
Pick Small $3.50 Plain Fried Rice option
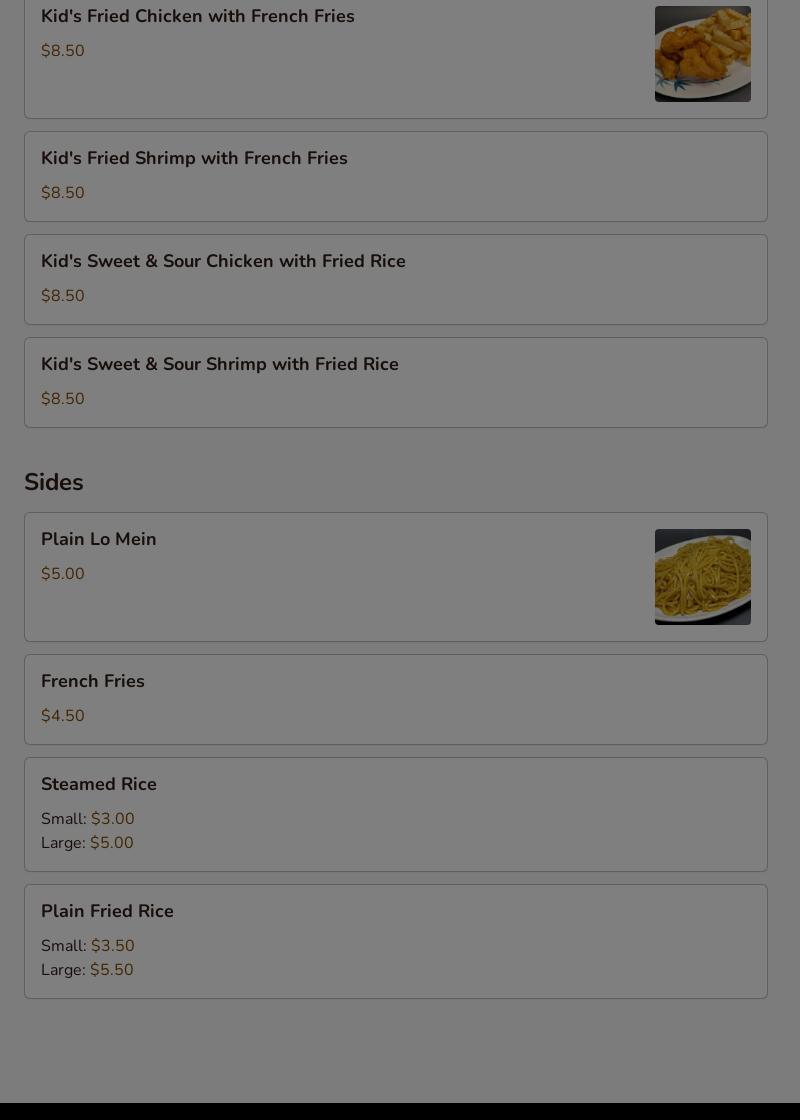[x=88, y=946]
